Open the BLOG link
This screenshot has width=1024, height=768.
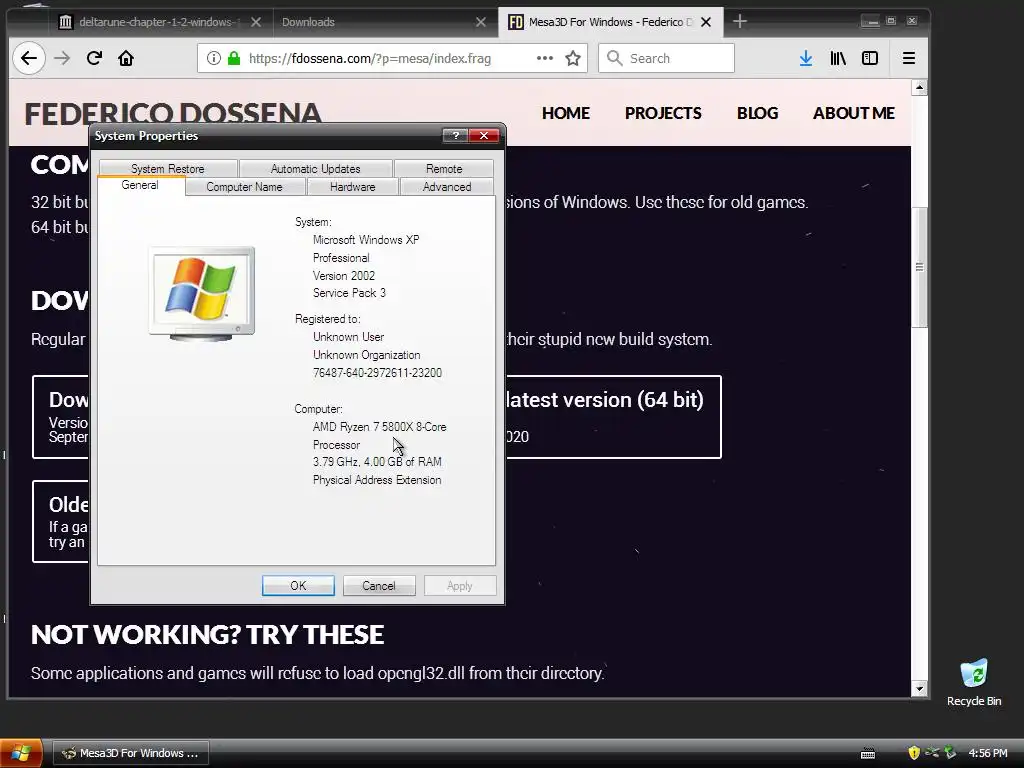point(758,113)
